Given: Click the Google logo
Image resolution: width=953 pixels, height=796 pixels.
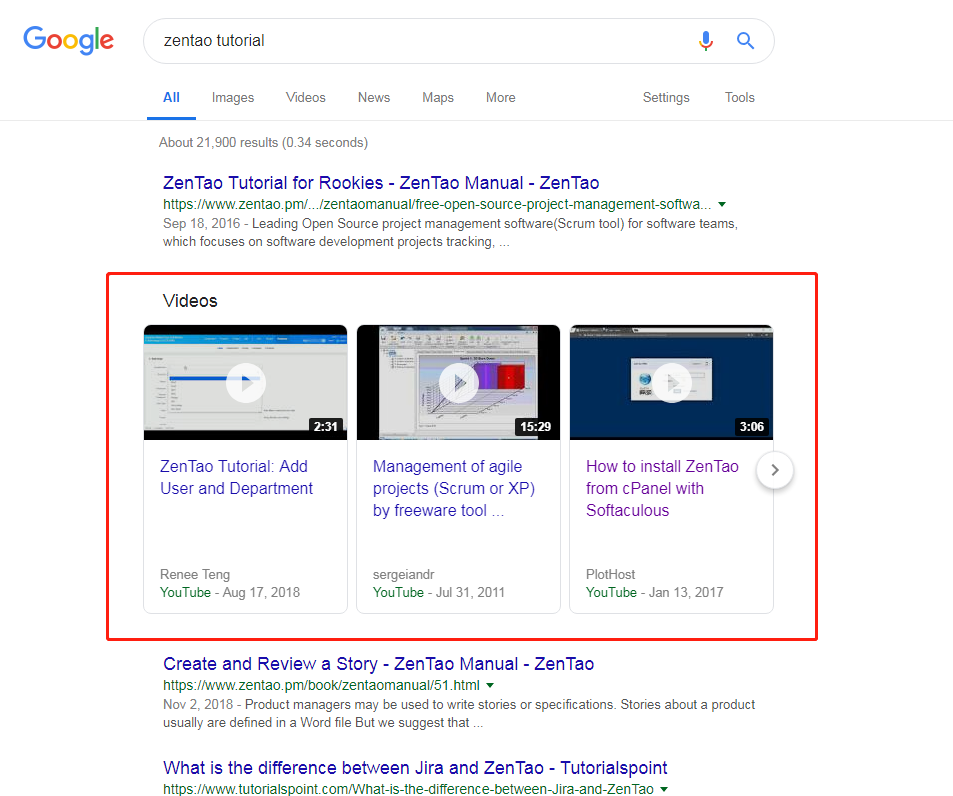Looking at the screenshot, I should click(x=69, y=40).
